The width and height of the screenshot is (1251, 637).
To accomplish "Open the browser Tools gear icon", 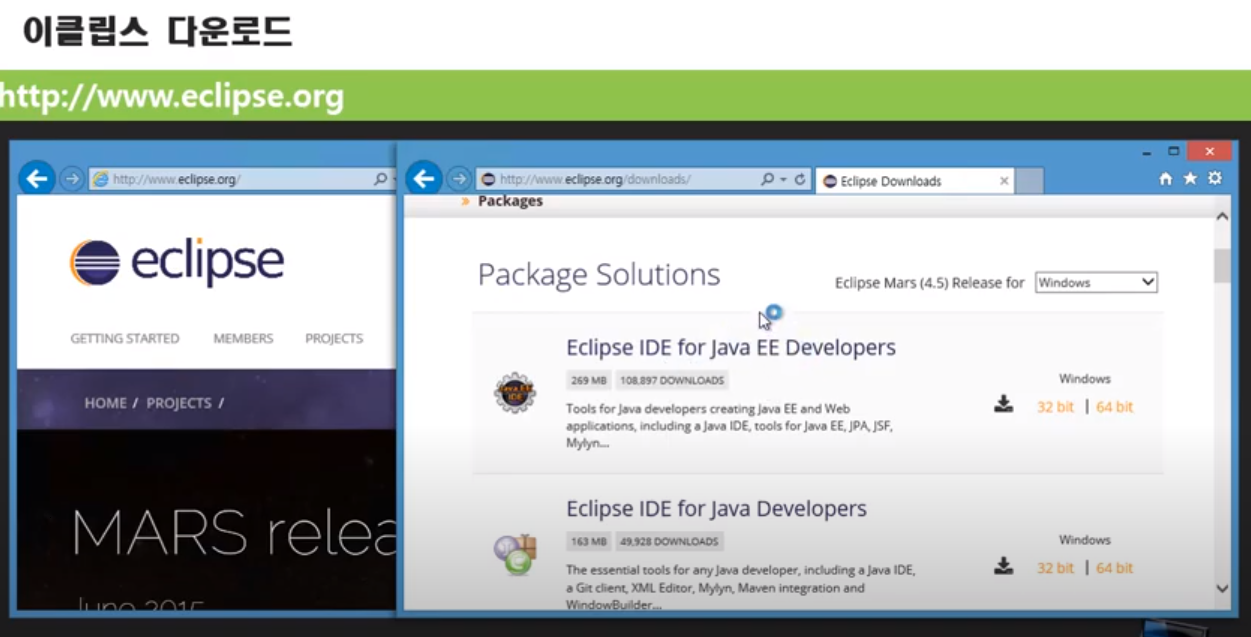I will pyautogui.click(x=1215, y=179).
